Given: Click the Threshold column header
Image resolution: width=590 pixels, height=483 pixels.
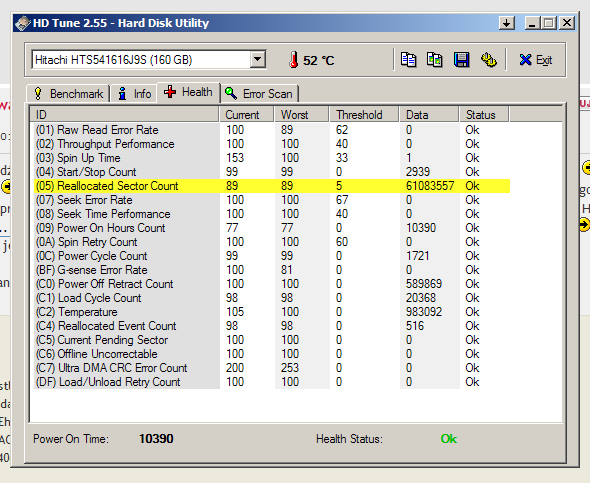Looking at the screenshot, I should 364,114.
